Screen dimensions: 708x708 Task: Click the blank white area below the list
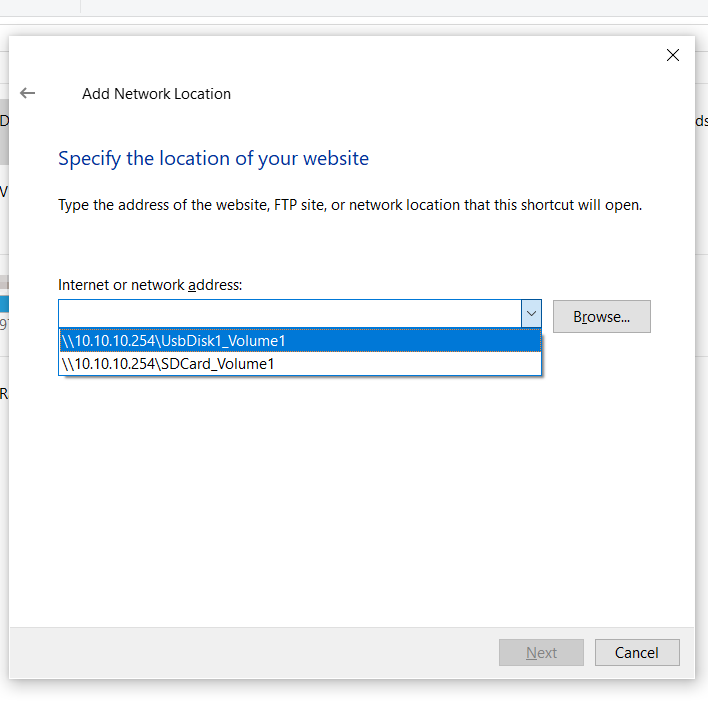click(x=352, y=497)
